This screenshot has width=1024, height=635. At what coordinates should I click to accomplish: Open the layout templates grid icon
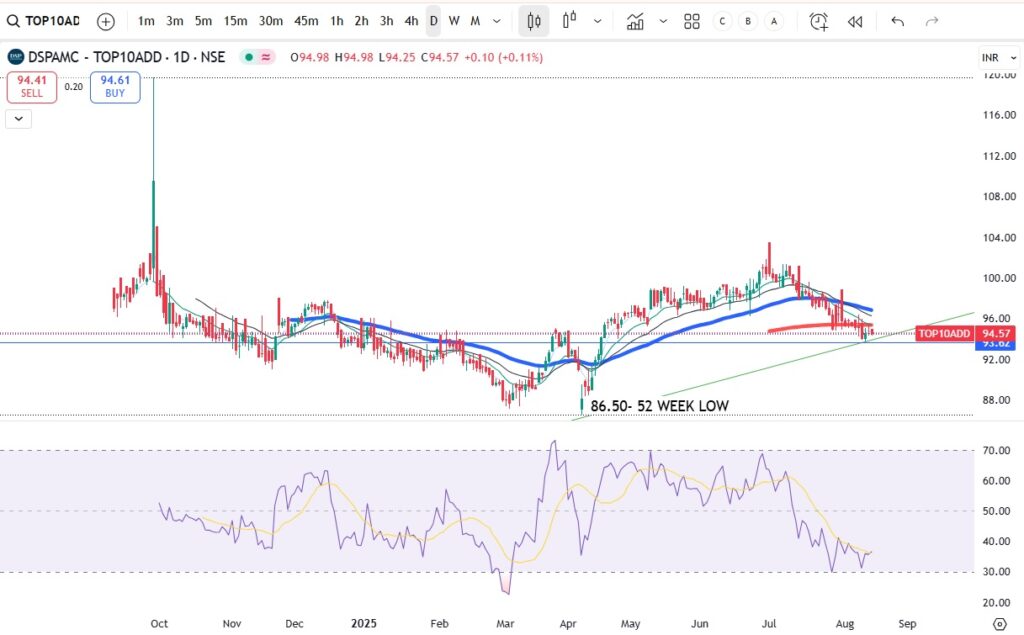point(691,21)
